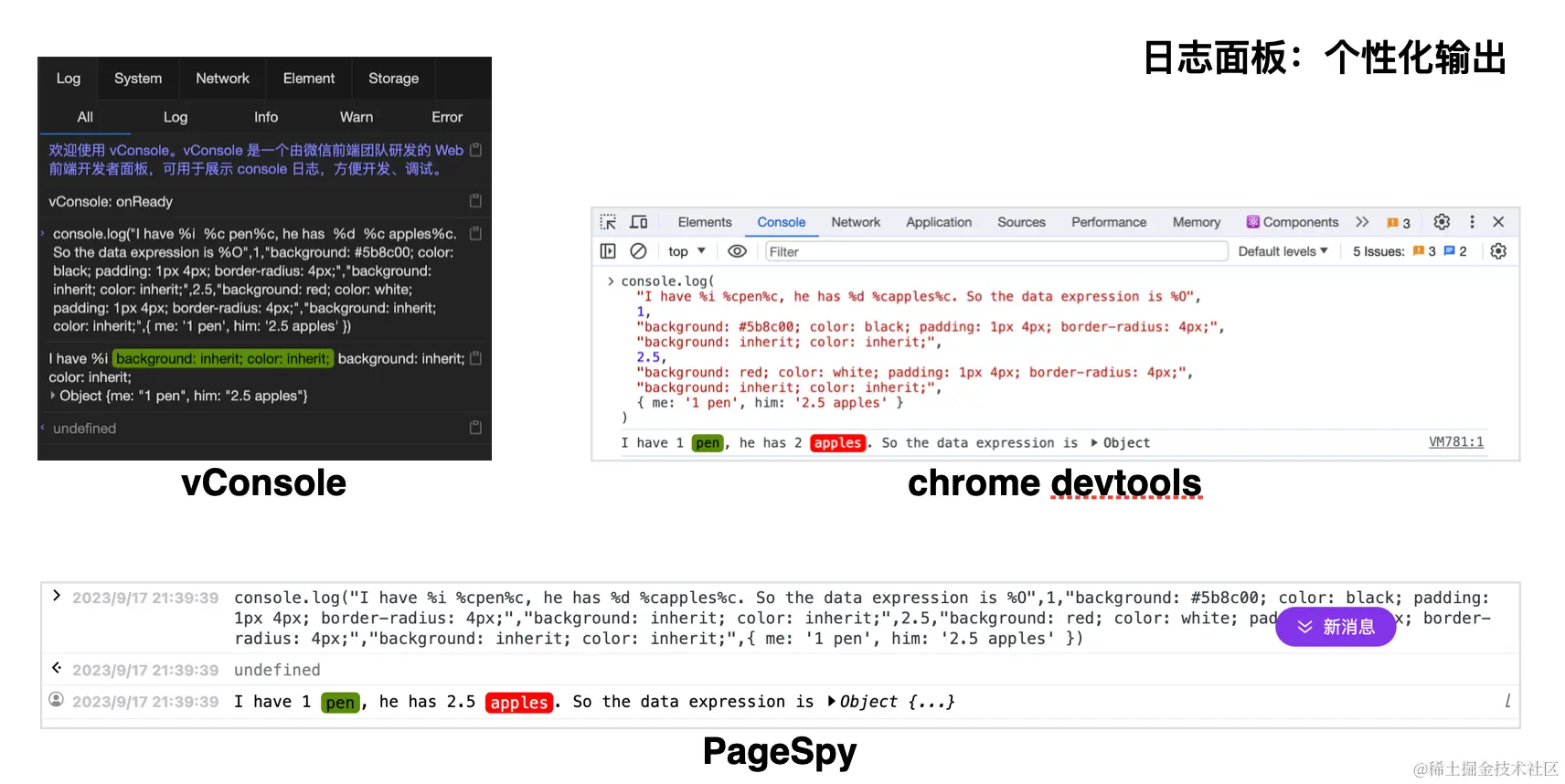
Task: Toggle live expression eye icon in DevTools
Action: pyautogui.click(x=737, y=251)
